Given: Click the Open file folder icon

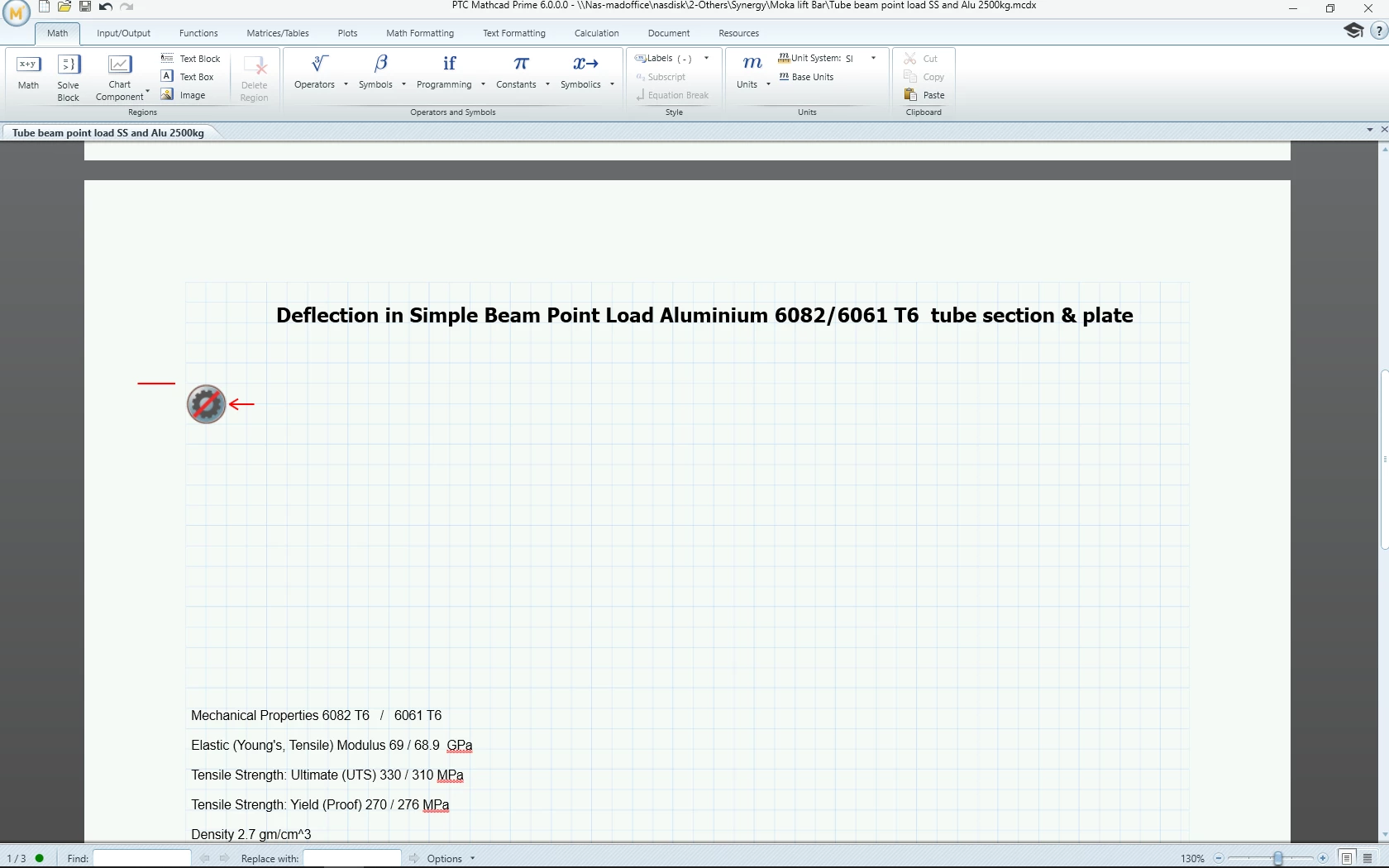Looking at the screenshot, I should (x=64, y=7).
